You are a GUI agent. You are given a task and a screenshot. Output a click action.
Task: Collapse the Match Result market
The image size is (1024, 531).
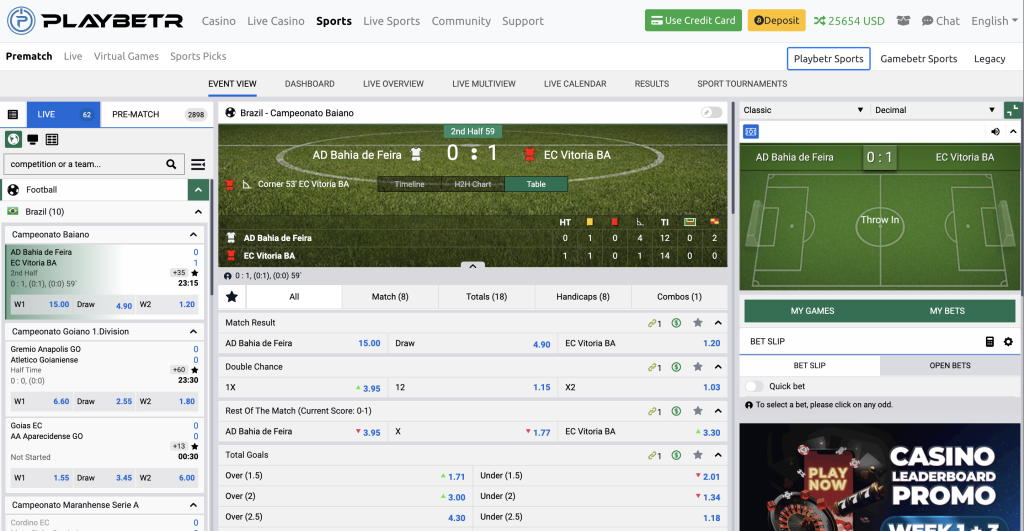click(718, 323)
